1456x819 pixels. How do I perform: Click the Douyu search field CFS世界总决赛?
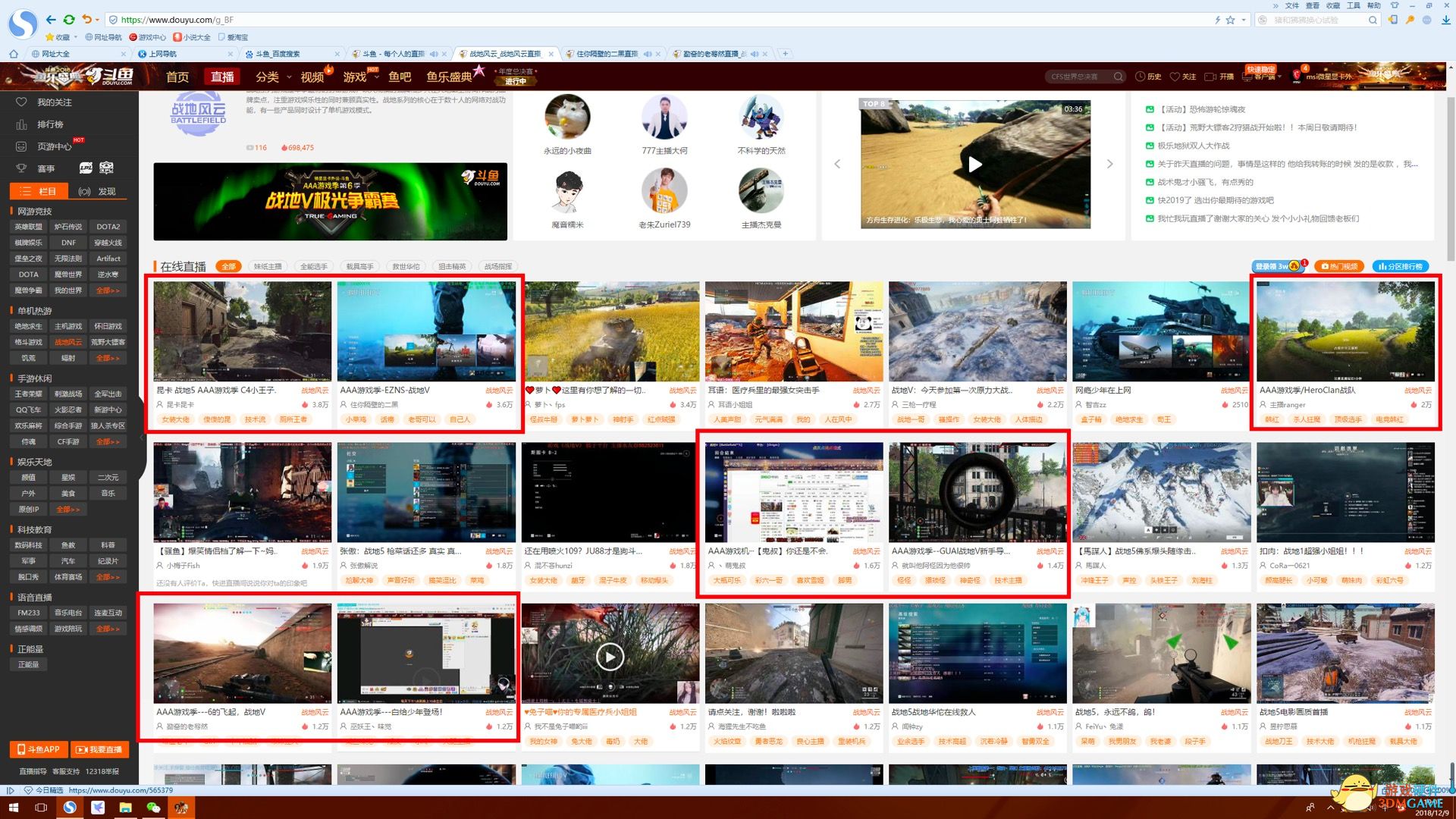[x=1078, y=77]
